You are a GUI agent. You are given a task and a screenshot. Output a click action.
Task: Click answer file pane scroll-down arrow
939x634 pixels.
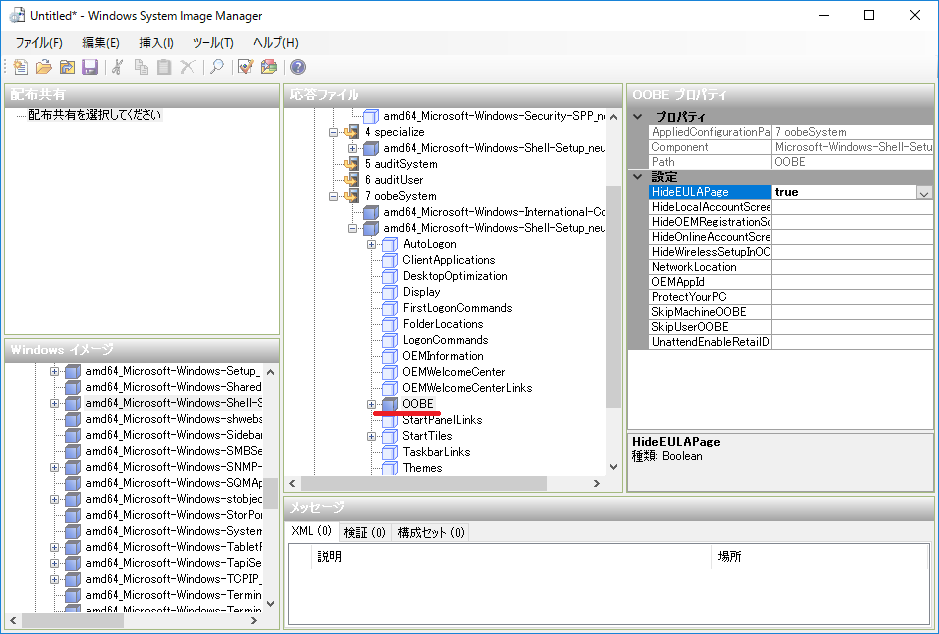[613, 467]
